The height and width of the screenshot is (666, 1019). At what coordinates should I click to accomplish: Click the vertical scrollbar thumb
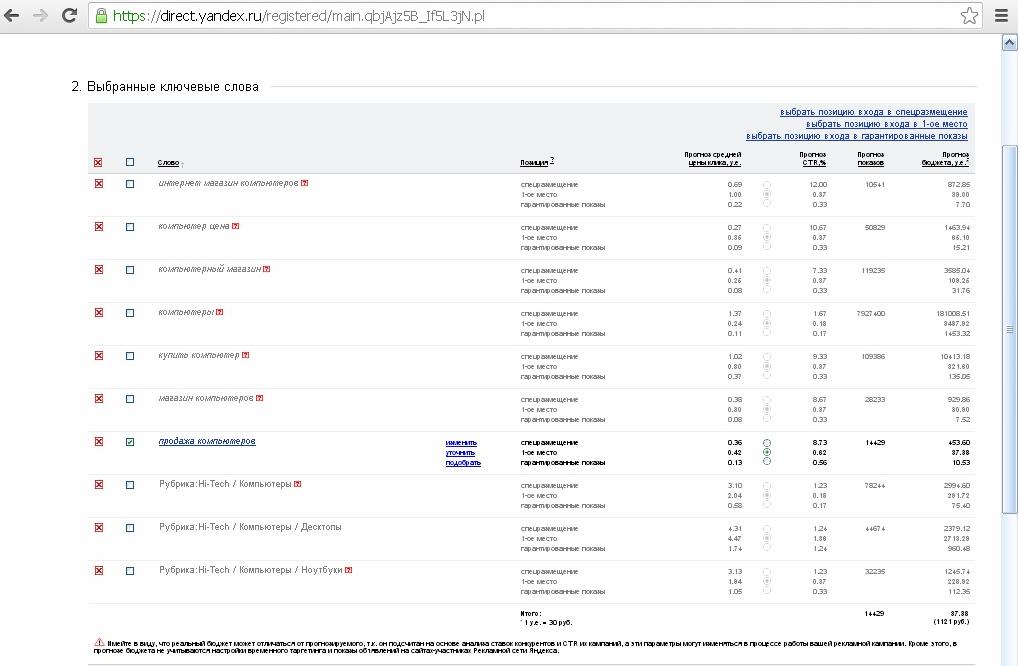1009,329
